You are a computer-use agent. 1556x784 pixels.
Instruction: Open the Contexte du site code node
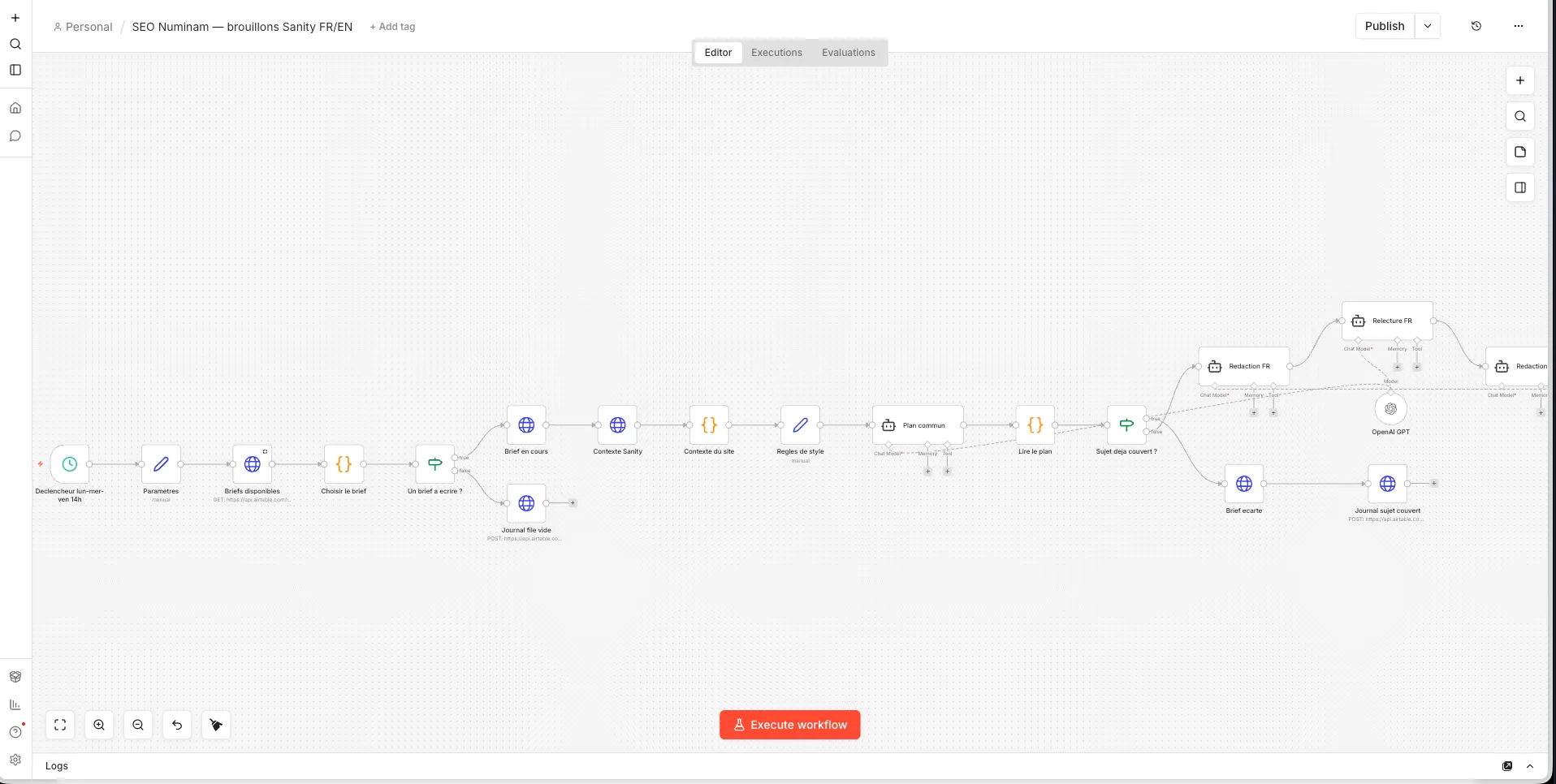[x=709, y=424]
